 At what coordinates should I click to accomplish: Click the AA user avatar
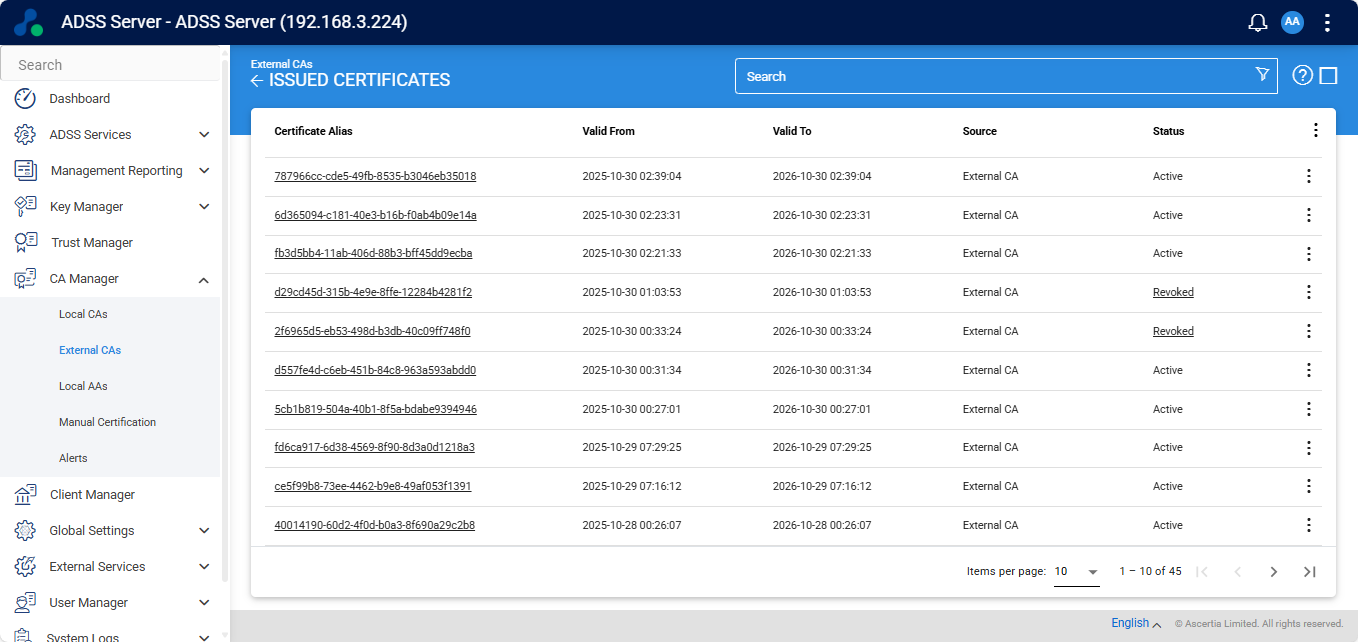pos(1292,22)
